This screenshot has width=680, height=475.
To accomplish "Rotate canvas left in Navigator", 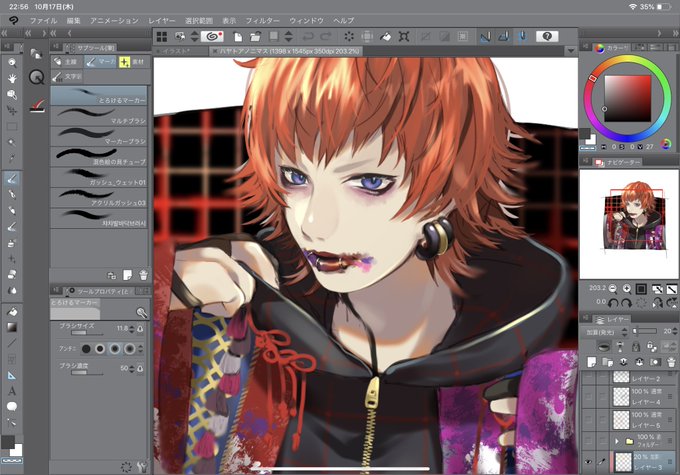I will [613, 302].
